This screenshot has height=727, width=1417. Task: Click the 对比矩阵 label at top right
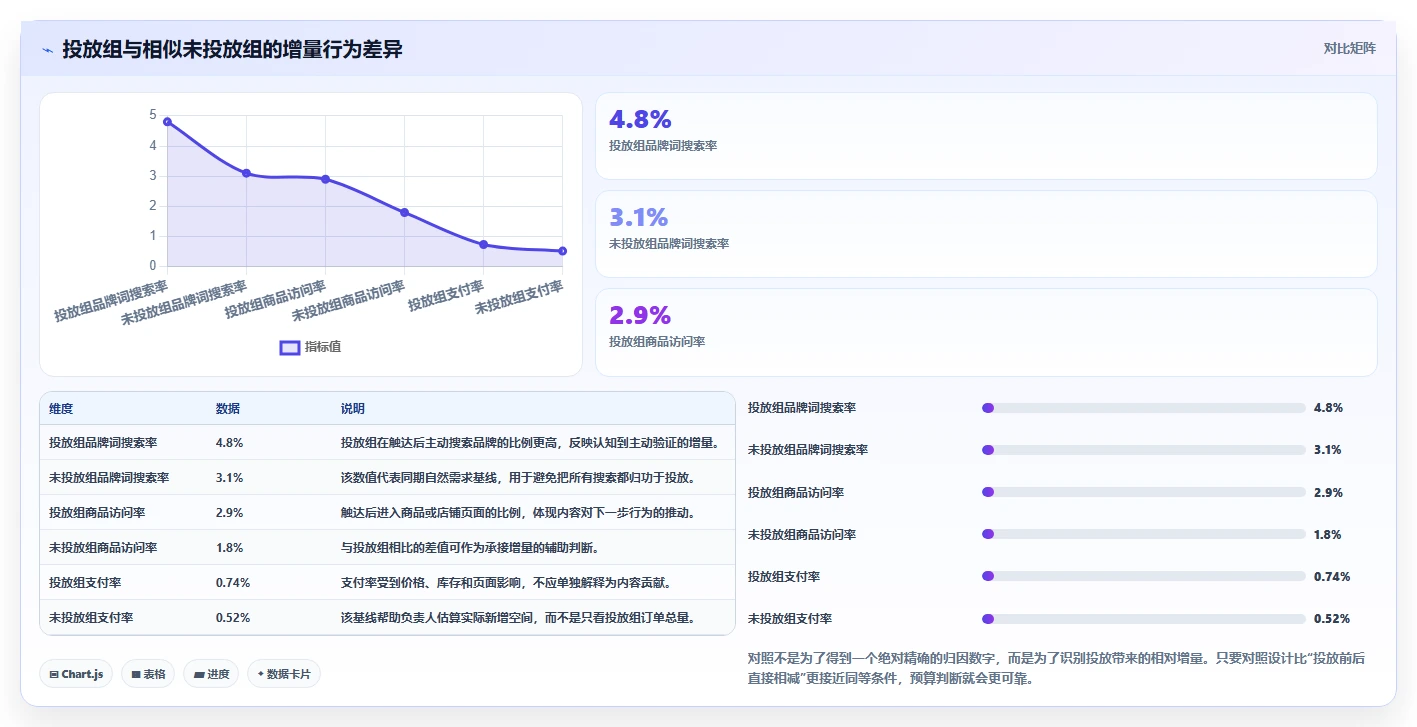[1349, 48]
